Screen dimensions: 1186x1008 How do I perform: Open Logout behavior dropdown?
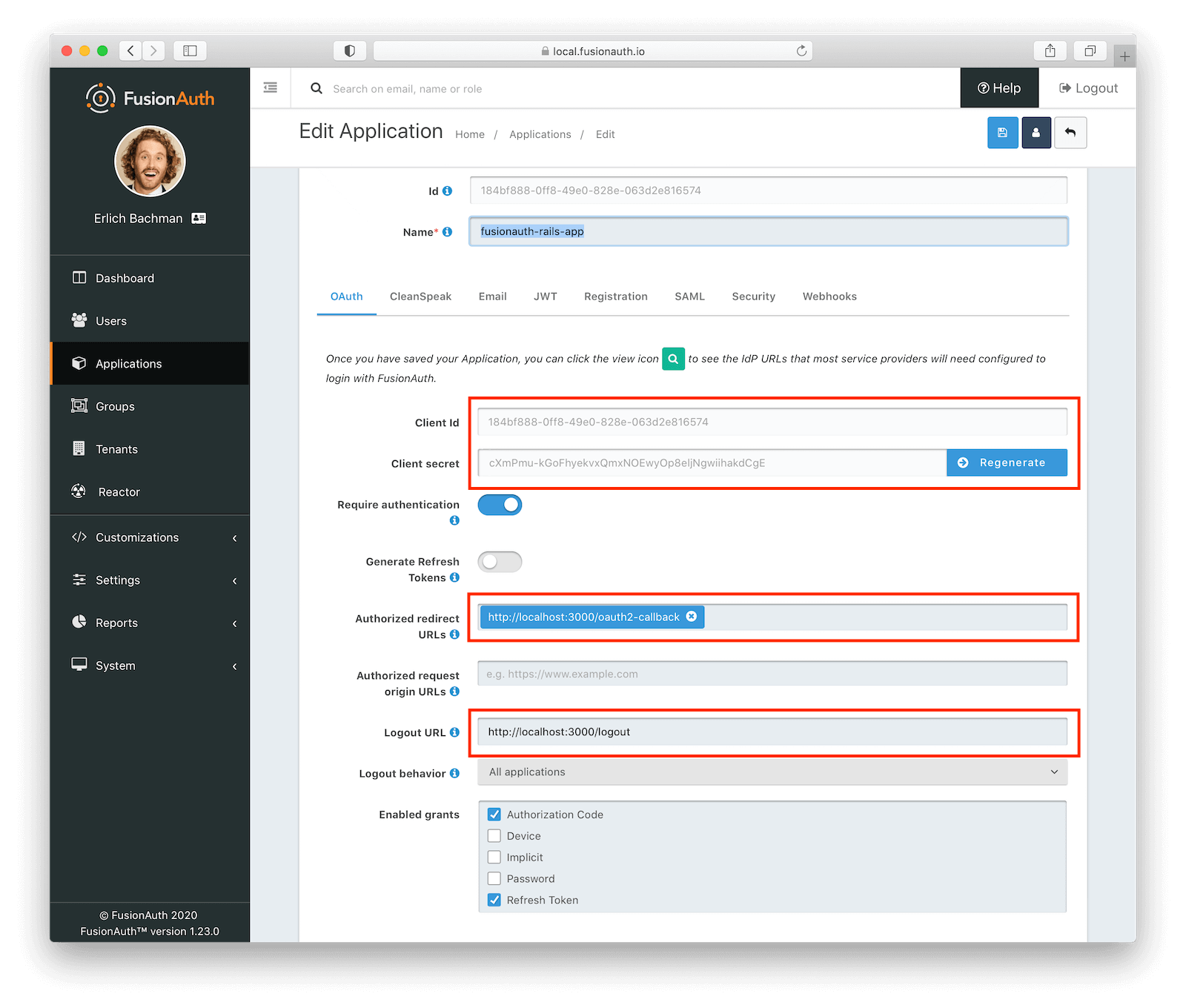coord(772,772)
